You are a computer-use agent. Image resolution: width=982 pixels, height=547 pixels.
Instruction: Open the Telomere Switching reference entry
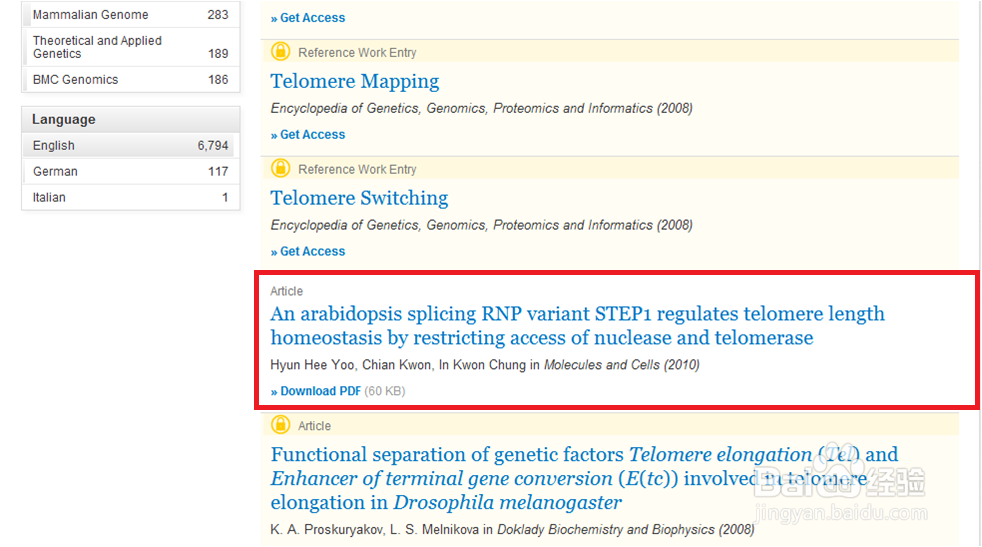point(359,198)
